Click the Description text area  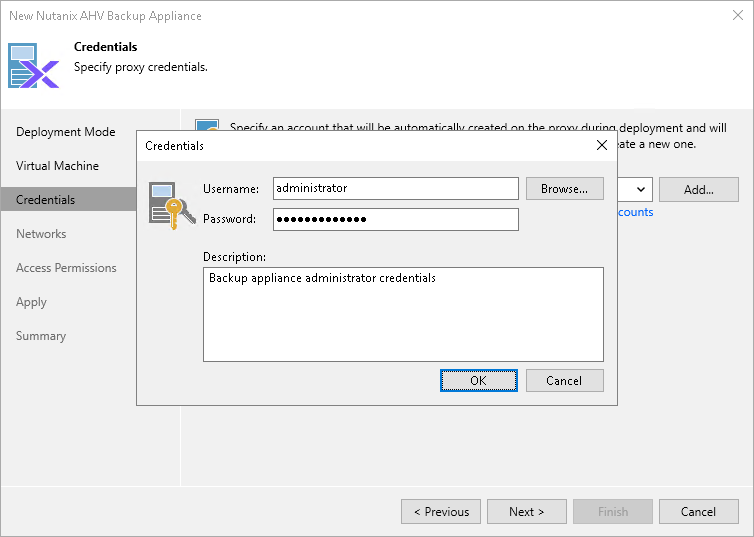tap(403, 314)
